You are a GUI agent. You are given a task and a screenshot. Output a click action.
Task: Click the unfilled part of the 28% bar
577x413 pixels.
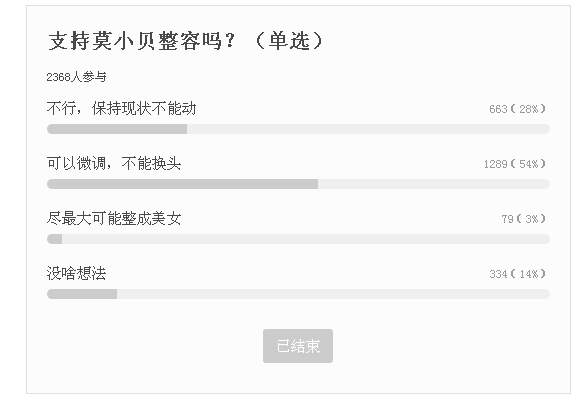coord(368,129)
